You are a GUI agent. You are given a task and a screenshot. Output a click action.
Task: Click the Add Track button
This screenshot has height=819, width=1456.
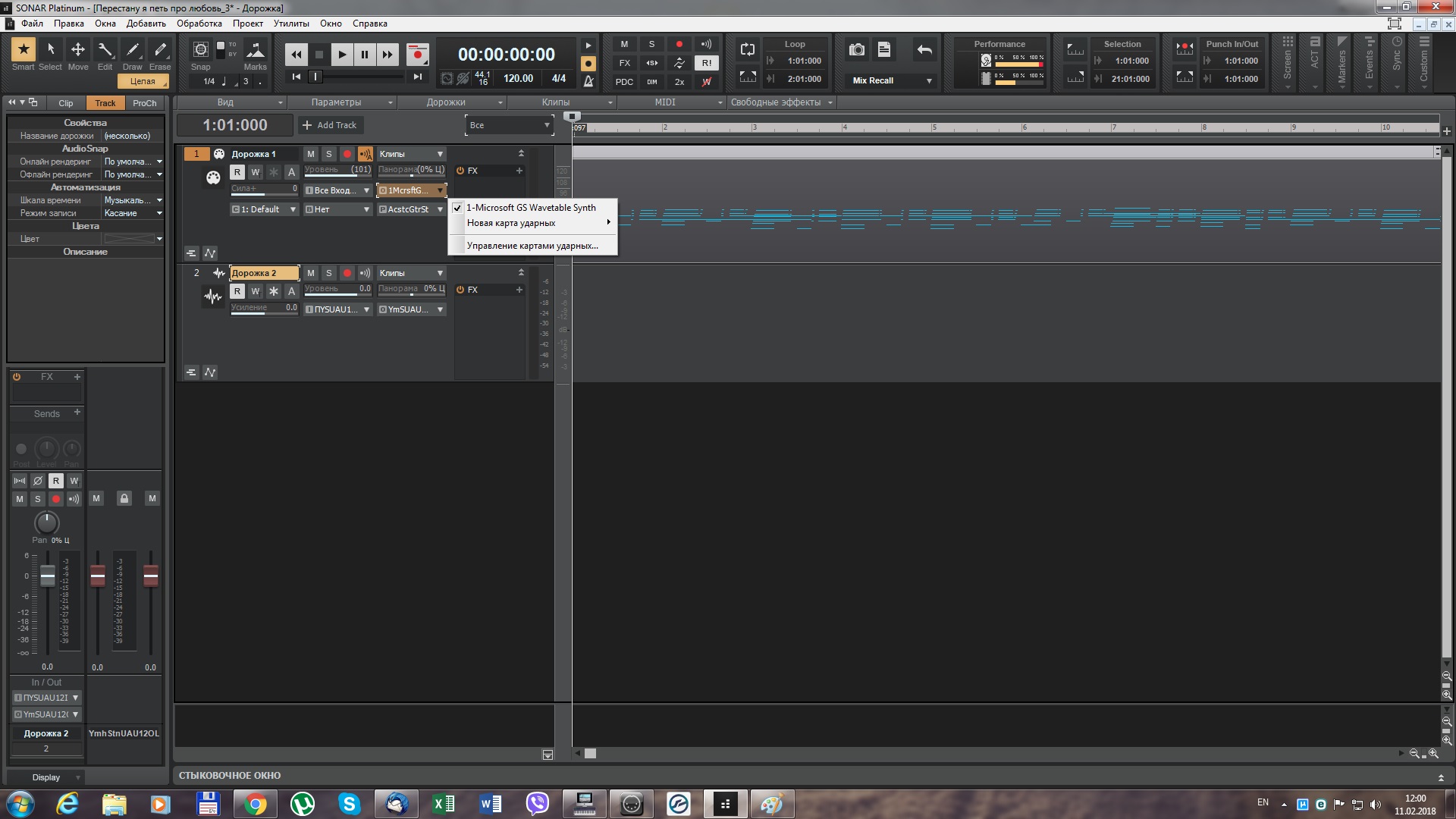click(331, 125)
